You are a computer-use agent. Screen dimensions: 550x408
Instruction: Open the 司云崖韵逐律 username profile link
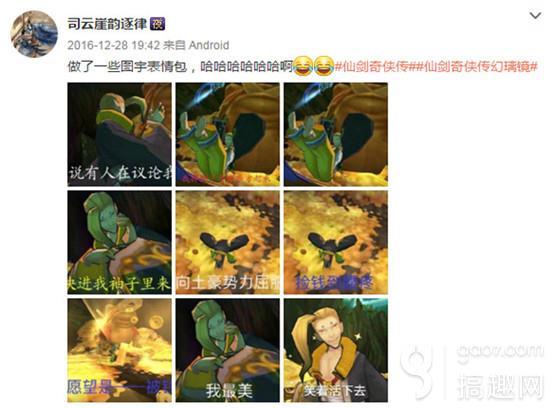pos(107,24)
